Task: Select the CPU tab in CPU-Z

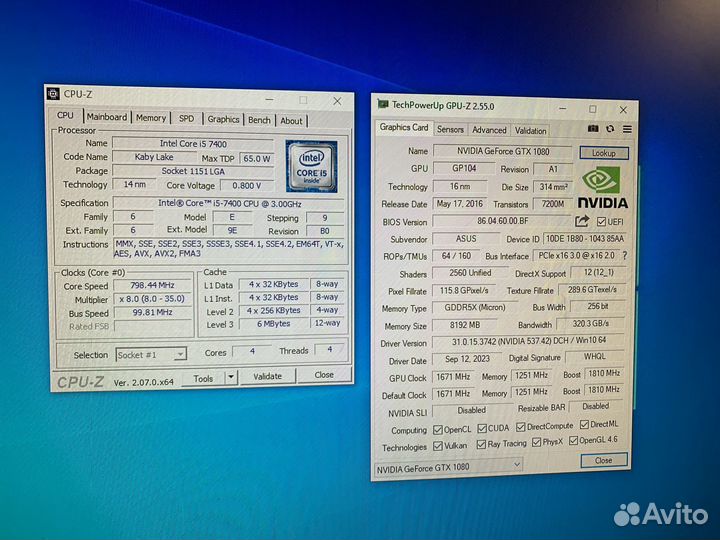Action: point(65,115)
